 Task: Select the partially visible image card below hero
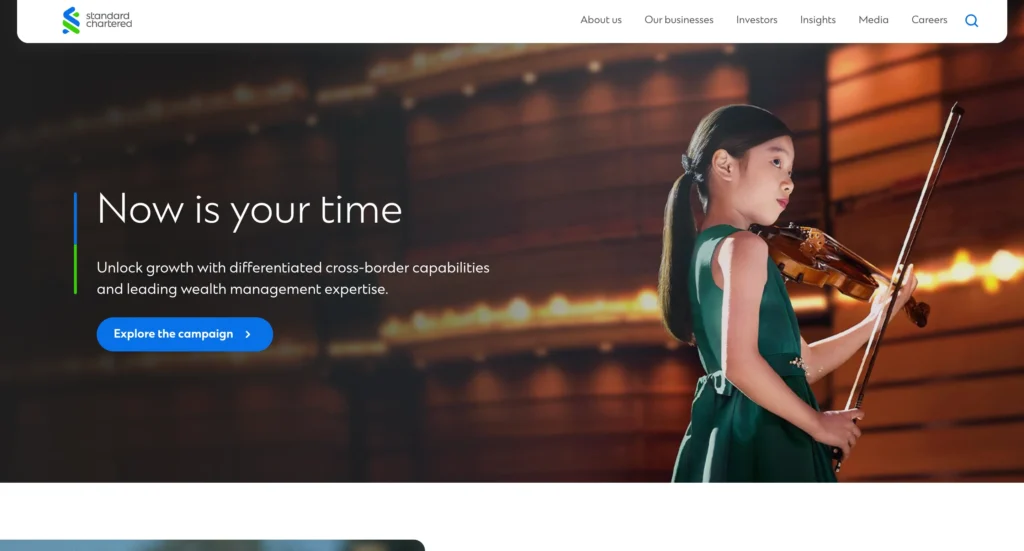click(212, 545)
